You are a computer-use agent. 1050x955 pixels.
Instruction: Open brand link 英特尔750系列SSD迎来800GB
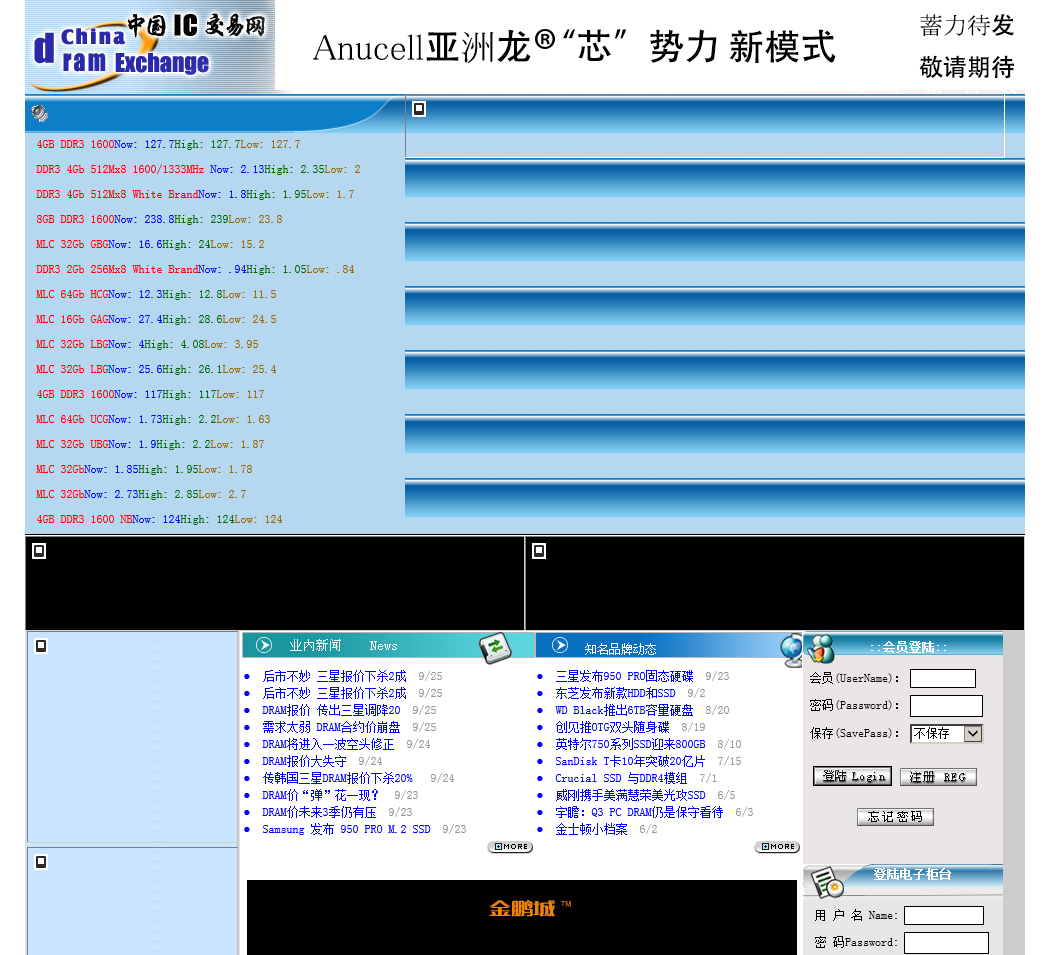[x=630, y=744]
